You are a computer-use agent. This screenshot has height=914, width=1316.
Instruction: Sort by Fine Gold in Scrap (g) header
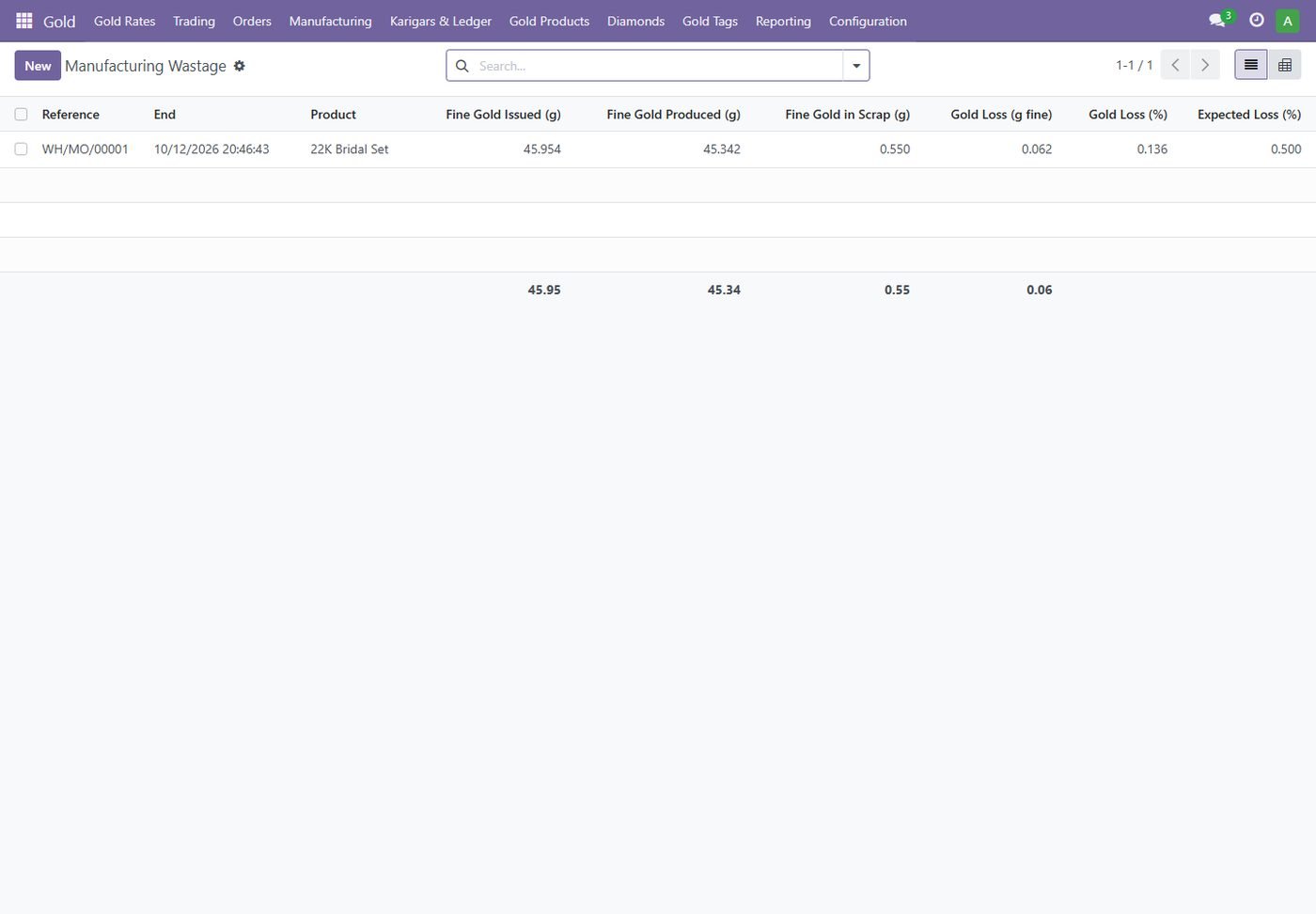click(x=847, y=115)
